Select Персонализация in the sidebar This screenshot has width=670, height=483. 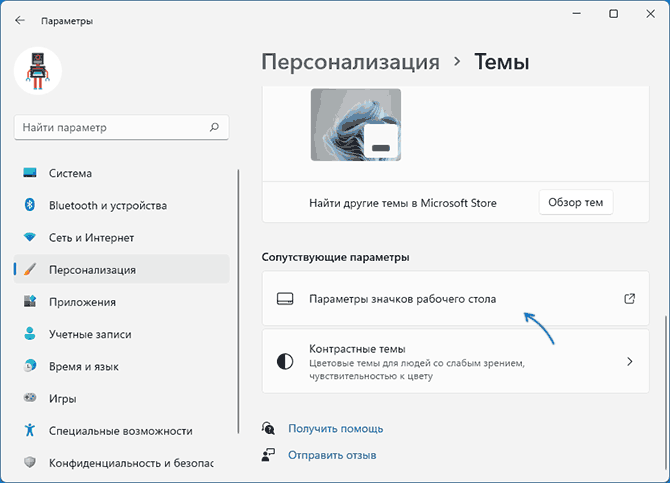point(122,269)
